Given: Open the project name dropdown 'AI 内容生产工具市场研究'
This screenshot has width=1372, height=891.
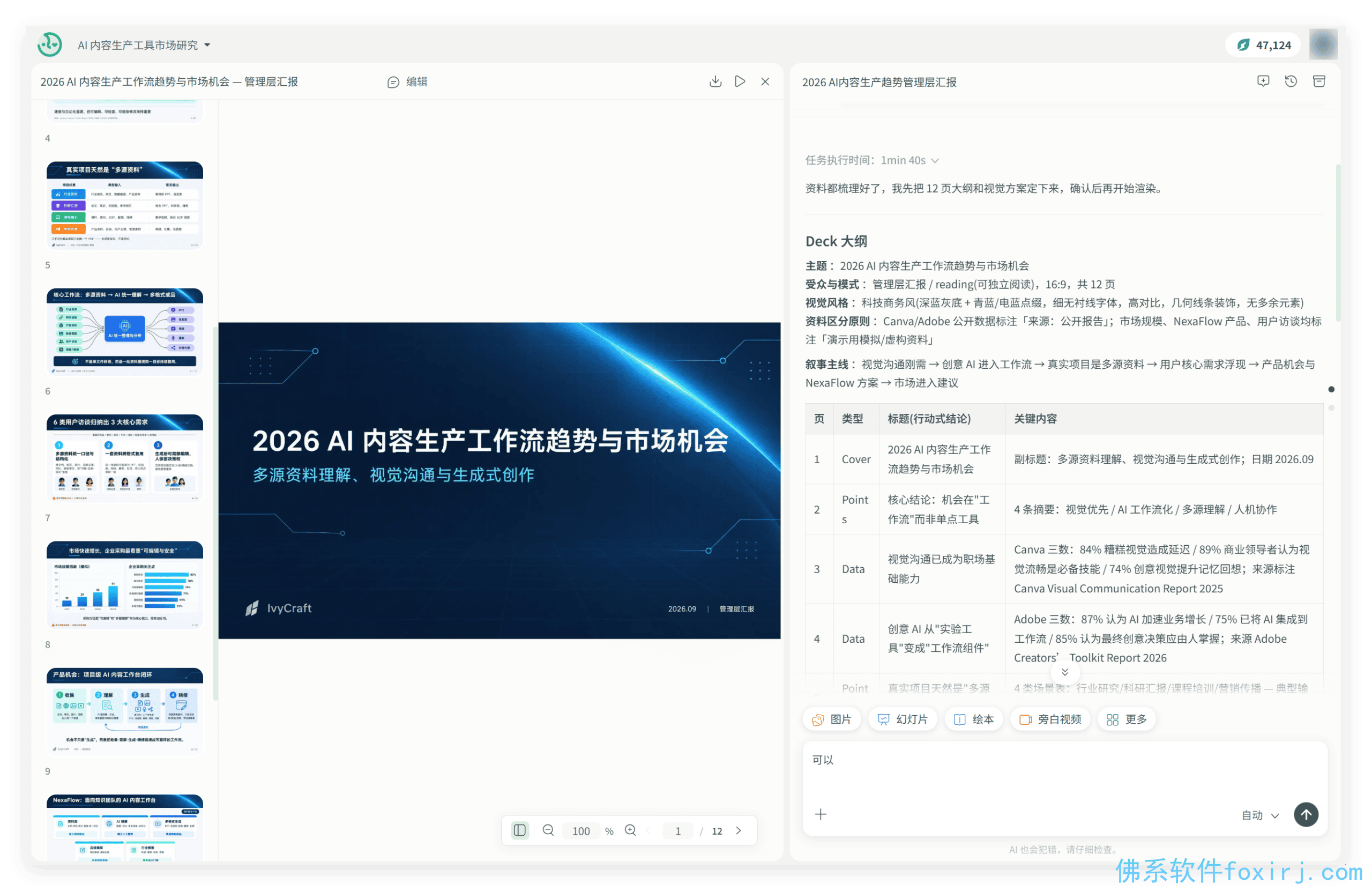Looking at the screenshot, I should click(x=144, y=45).
